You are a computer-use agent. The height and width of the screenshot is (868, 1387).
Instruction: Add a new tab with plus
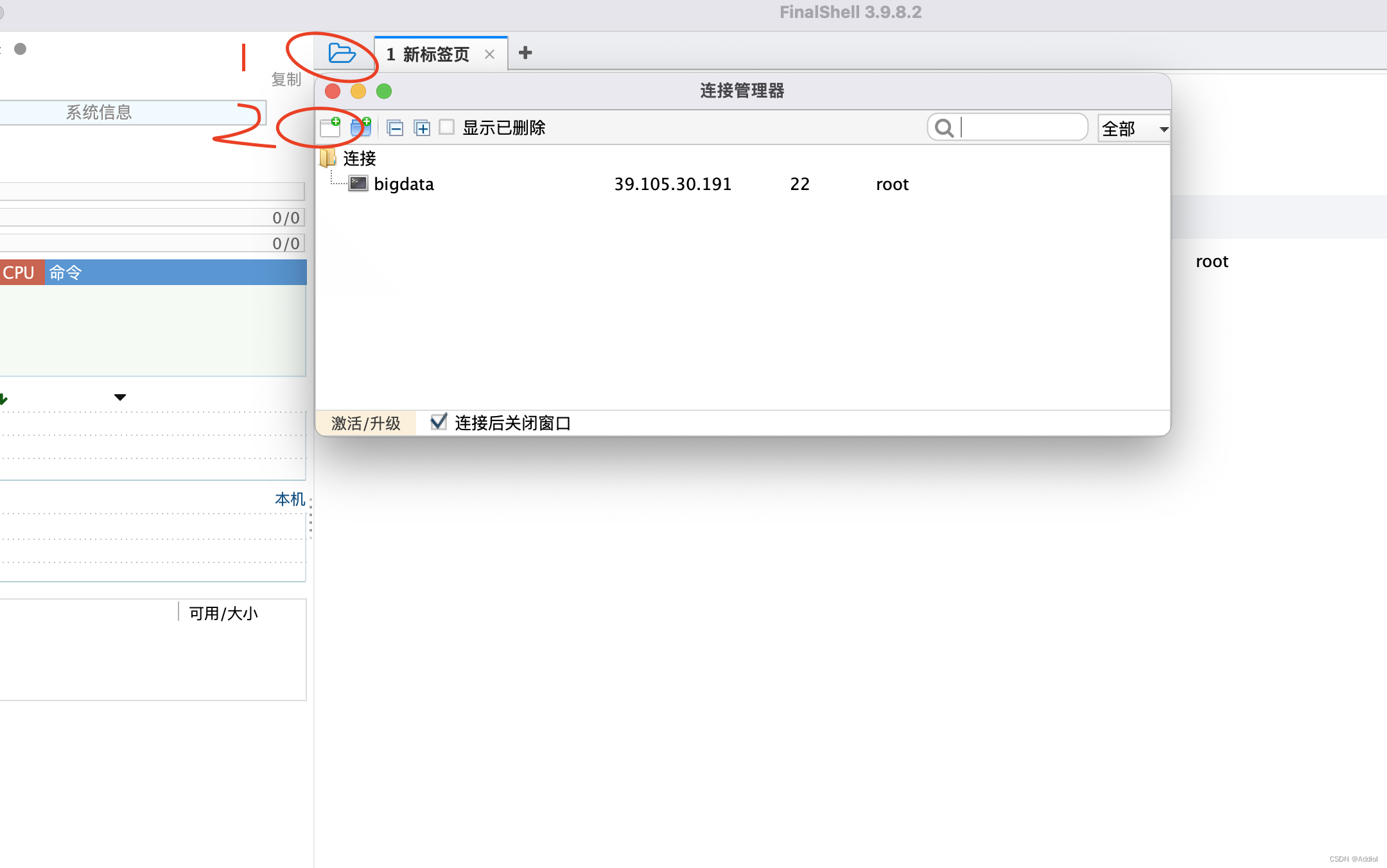click(525, 53)
